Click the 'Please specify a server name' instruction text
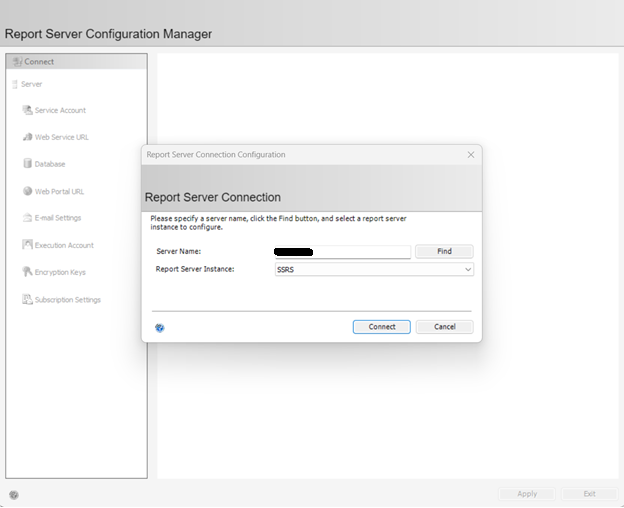The image size is (624, 508). pos(278,223)
